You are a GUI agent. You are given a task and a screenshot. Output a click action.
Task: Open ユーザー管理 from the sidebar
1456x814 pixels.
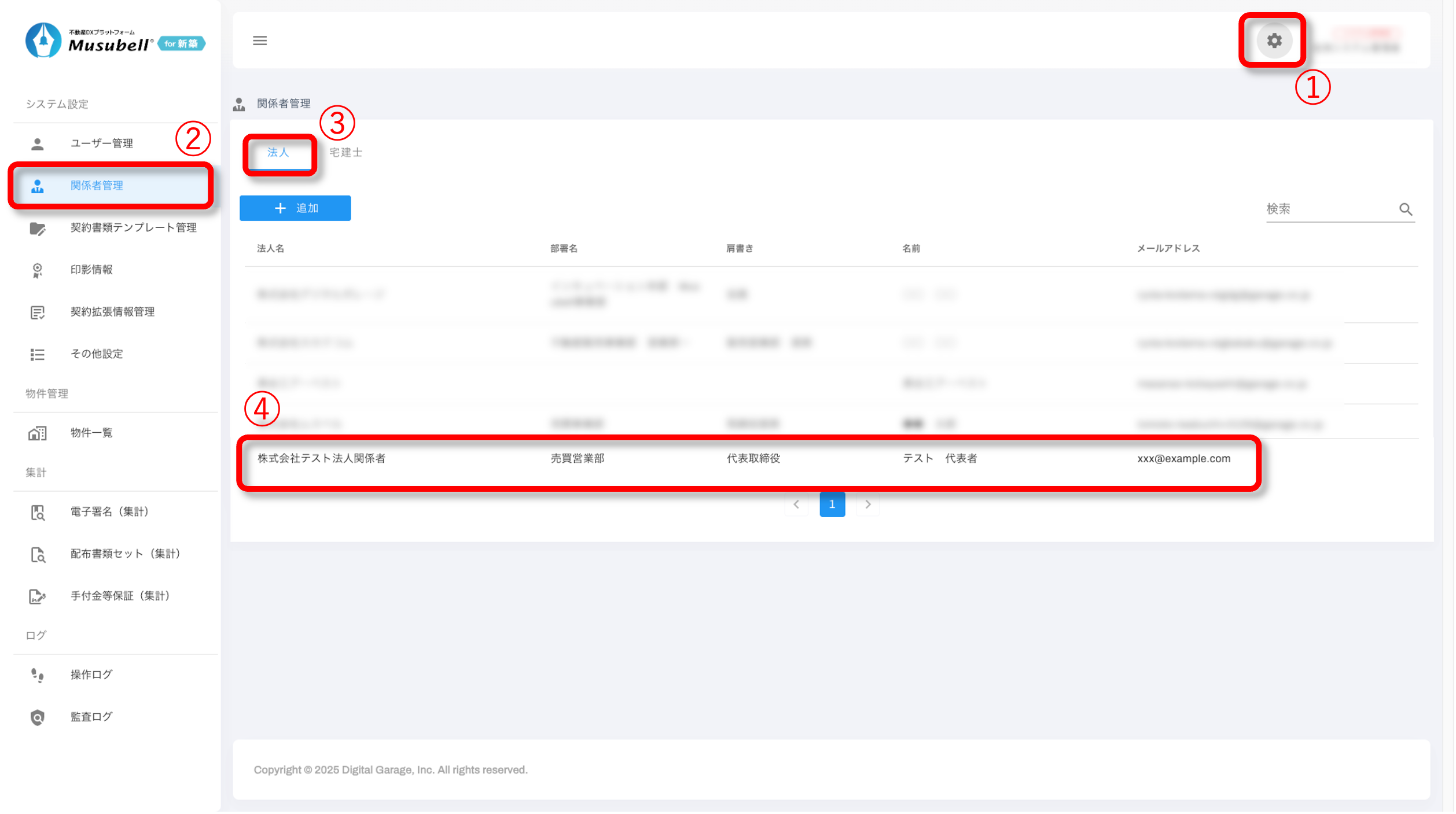pos(102,143)
